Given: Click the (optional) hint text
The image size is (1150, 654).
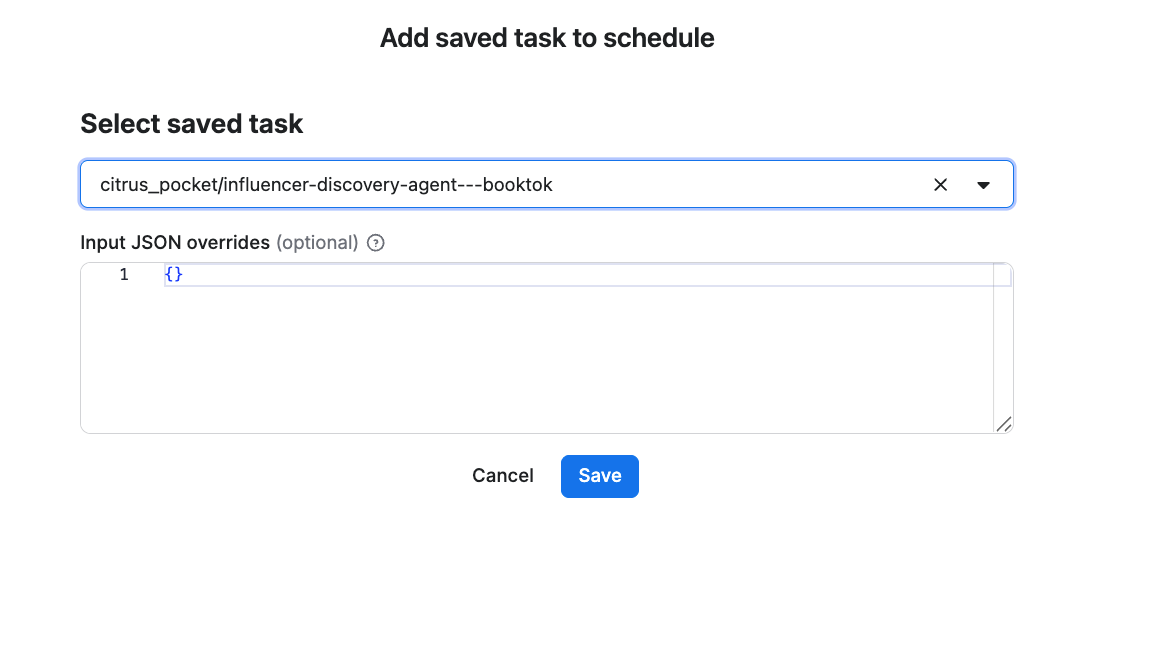Looking at the screenshot, I should coord(316,242).
